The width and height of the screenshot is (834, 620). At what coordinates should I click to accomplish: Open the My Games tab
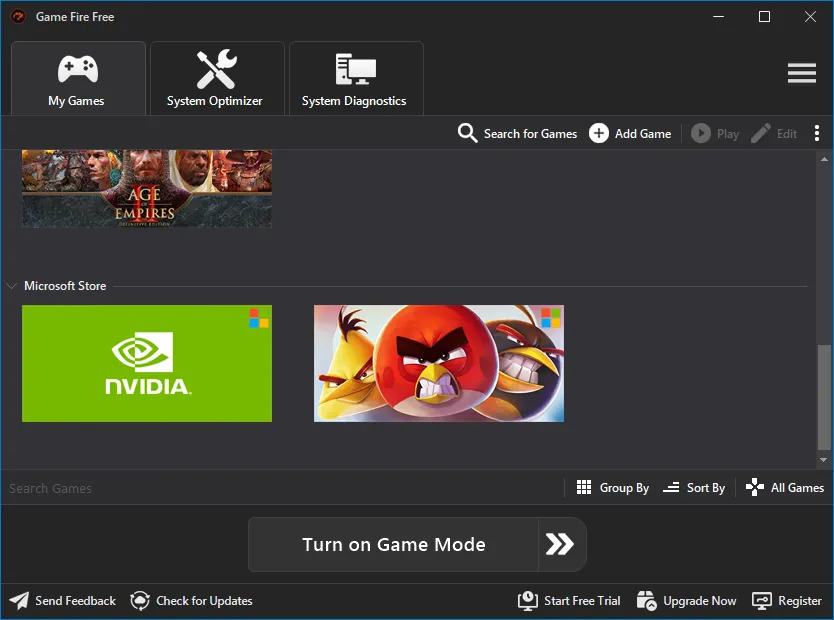point(78,78)
